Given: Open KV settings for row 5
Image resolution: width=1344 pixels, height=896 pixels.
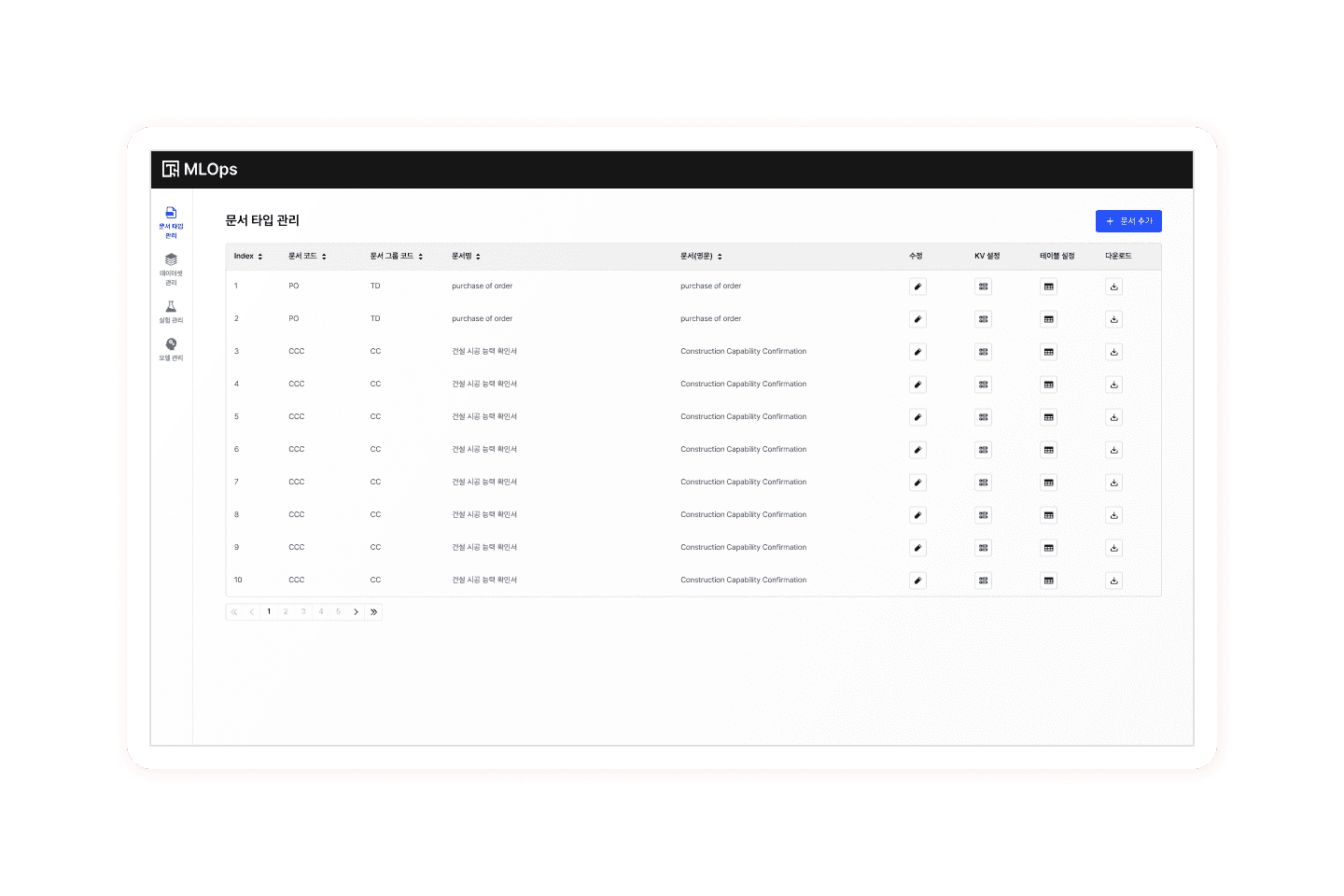Looking at the screenshot, I should pyautogui.click(x=984, y=417).
